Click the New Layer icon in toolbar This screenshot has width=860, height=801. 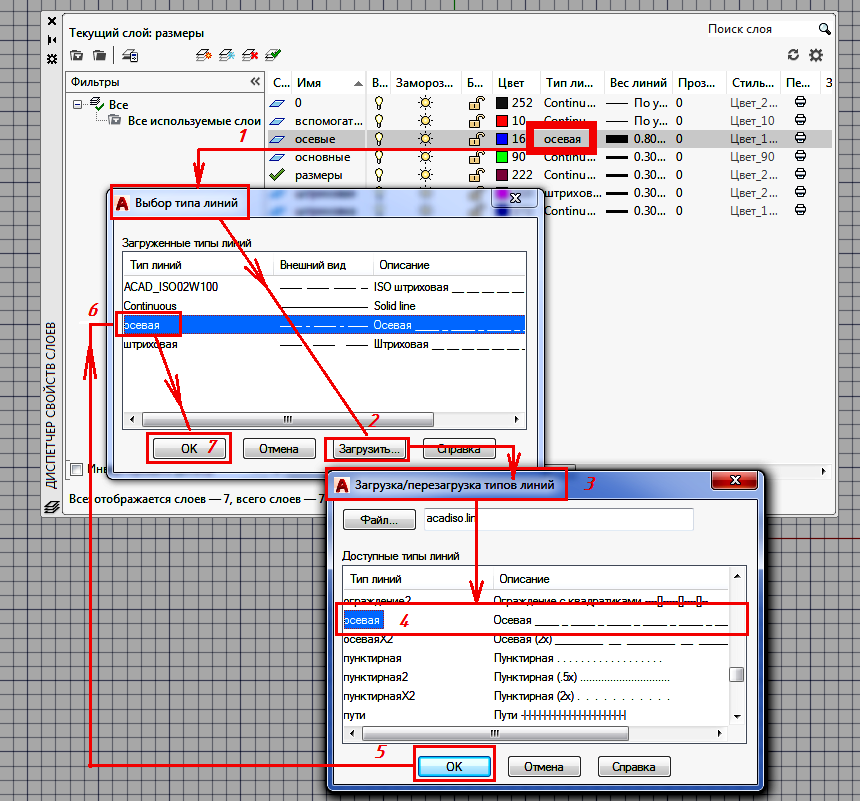(204, 54)
